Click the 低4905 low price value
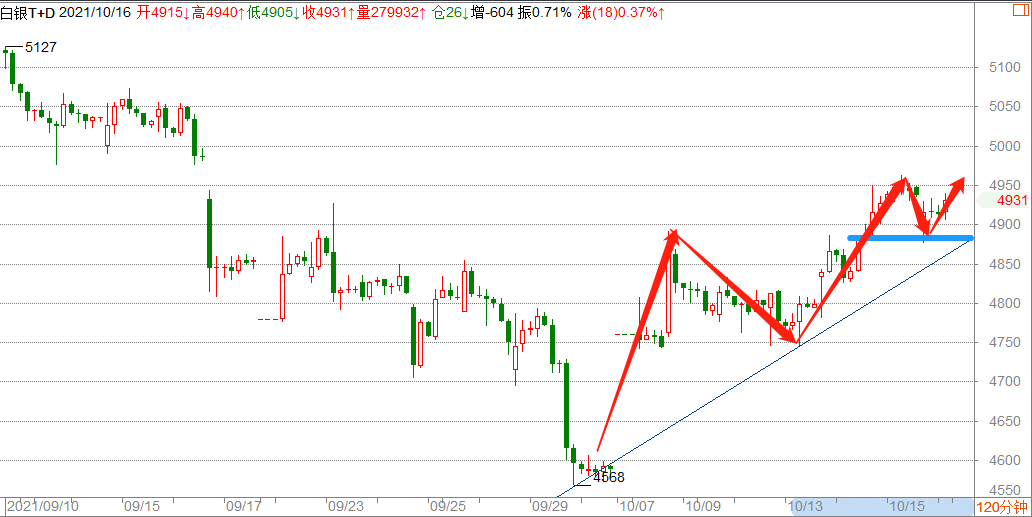This screenshot has height=517, width=1032. (274, 11)
